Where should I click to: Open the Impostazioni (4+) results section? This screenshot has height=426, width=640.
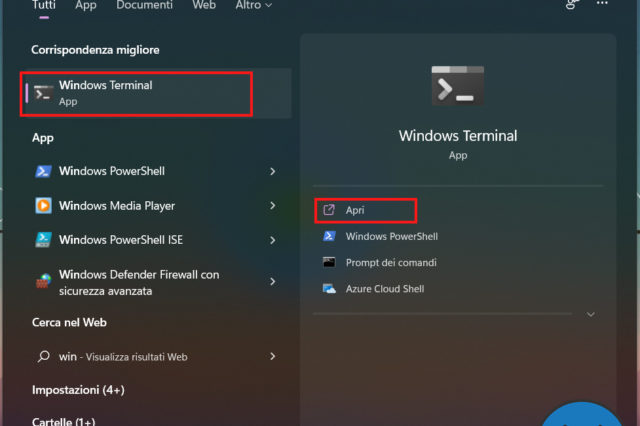click(78, 389)
